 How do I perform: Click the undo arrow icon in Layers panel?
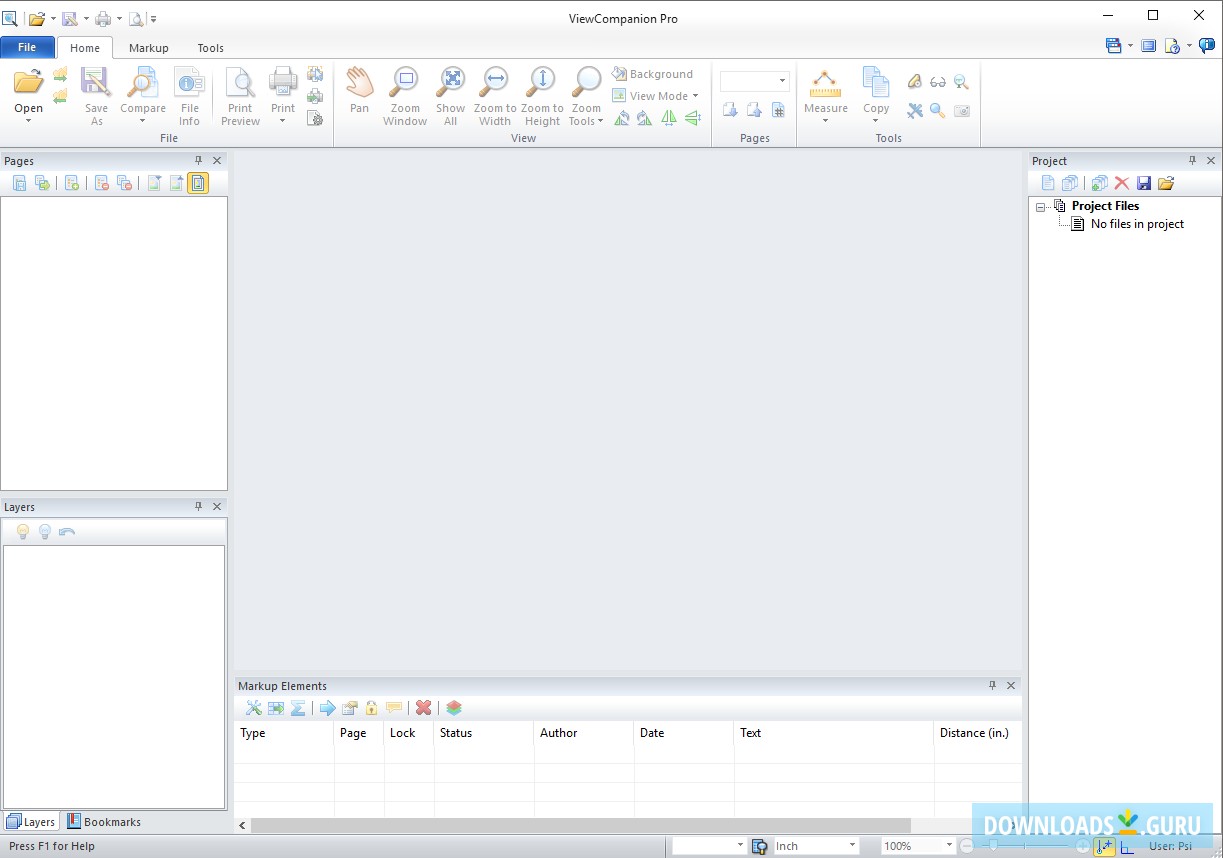(x=67, y=532)
